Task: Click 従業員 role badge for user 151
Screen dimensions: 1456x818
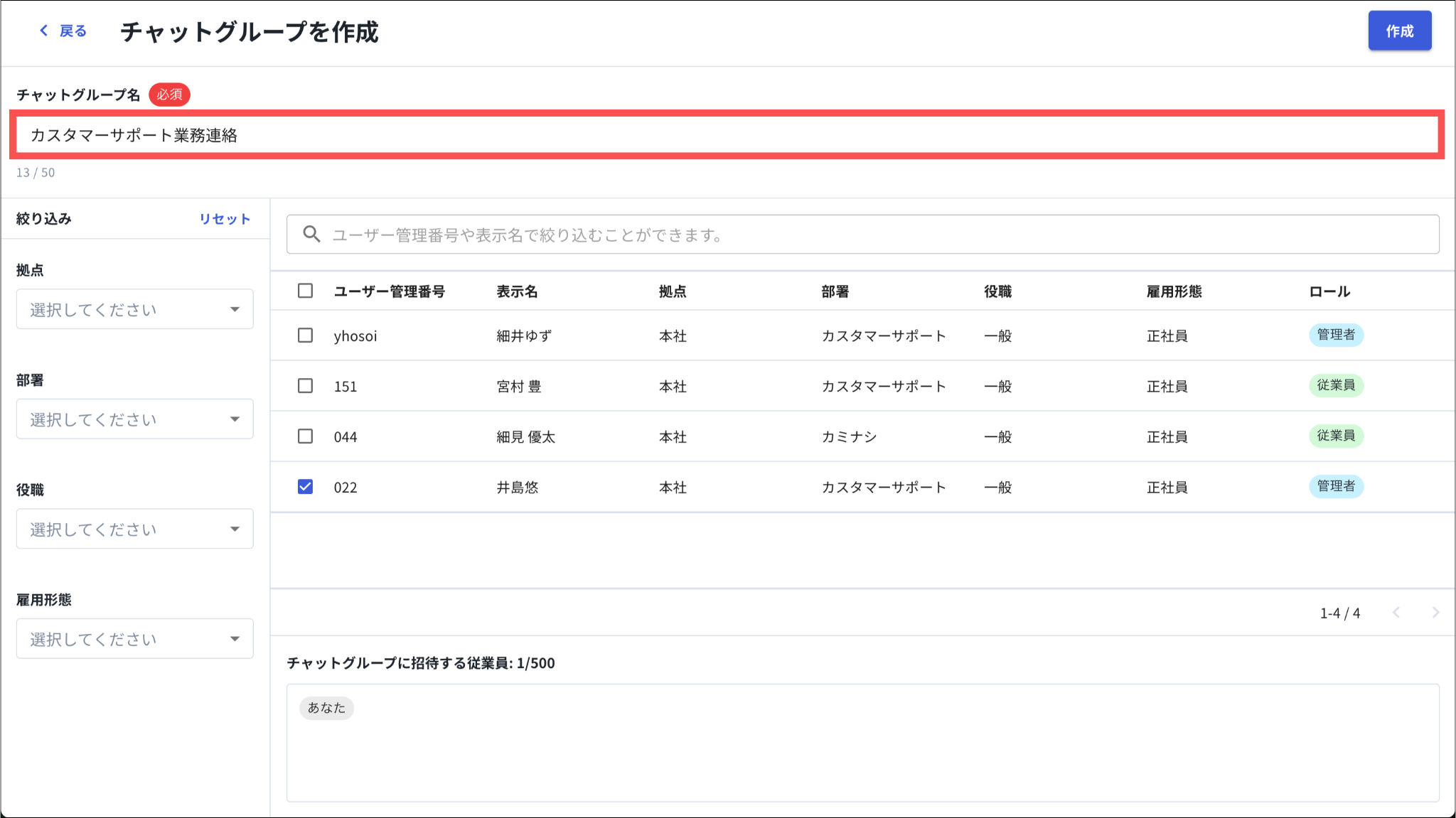Action: click(x=1335, y=385)
